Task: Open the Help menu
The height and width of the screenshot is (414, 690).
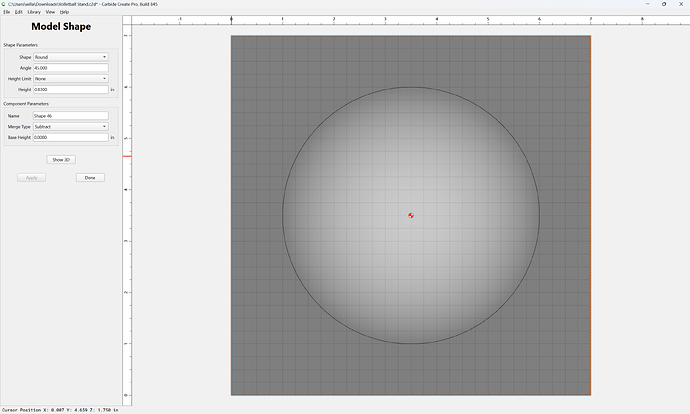Action: (x=64, y=12)
